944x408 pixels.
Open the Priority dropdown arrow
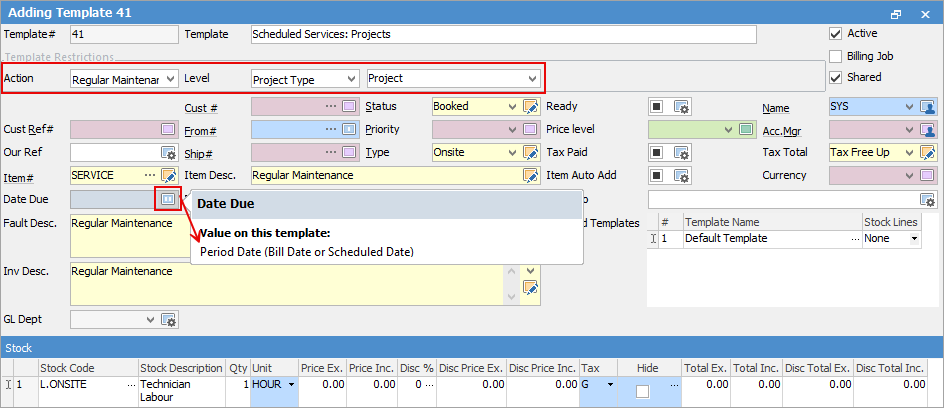(x=512, y=129)
